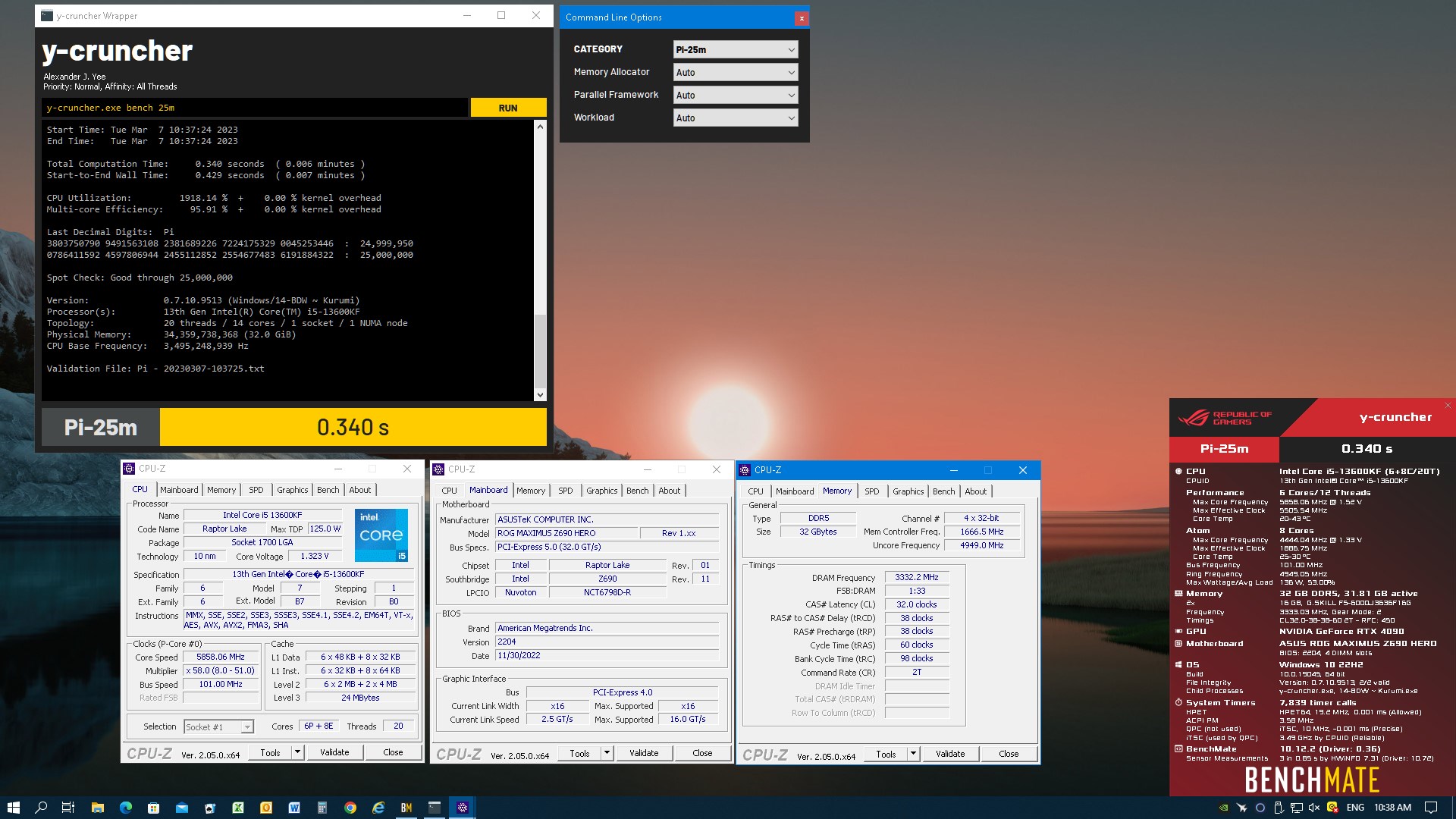Open the Mail app on taskbar
Viewport: 1456px width, 819px height.
click(x=181, y=808)
